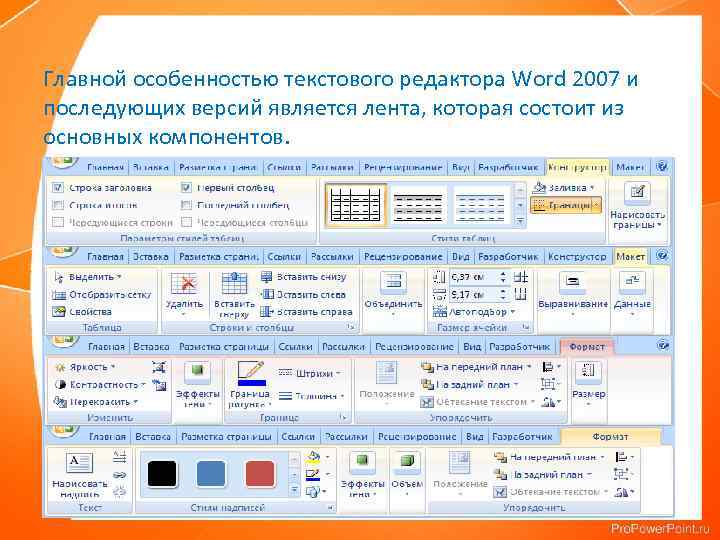This screenshot has height=540, width=720.
Task: Select the blue text box style swatch
Action: (211, 473)
